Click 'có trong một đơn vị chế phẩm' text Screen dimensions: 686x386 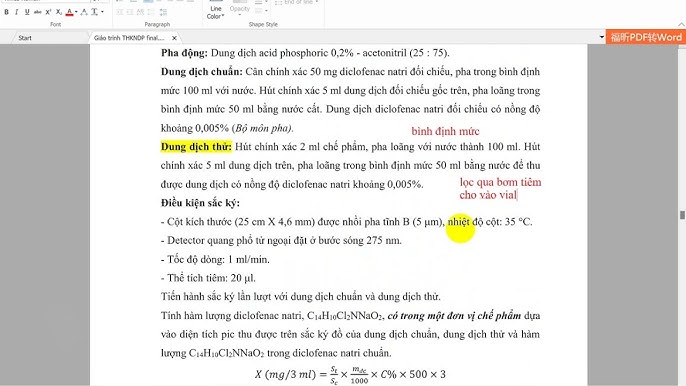pyautogui.click(x=454, y=316)
